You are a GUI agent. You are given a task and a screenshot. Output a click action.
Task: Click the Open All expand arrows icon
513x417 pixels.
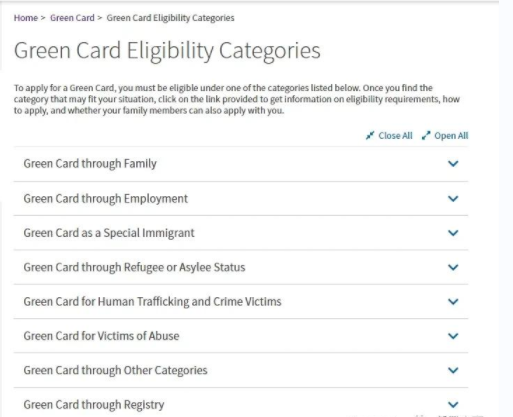coord(426,136)
